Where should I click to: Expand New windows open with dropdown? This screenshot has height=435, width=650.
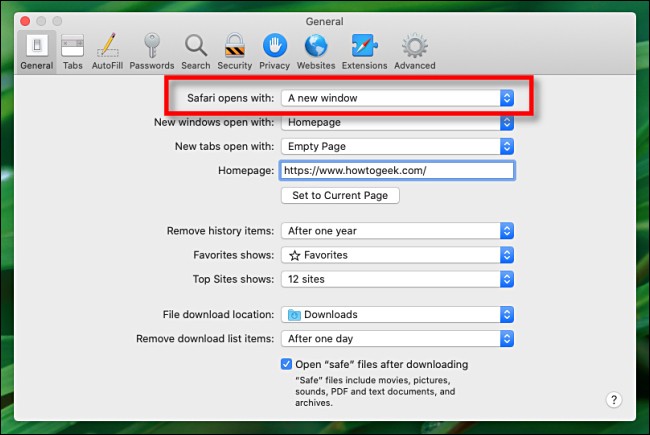tap(397, 122)
